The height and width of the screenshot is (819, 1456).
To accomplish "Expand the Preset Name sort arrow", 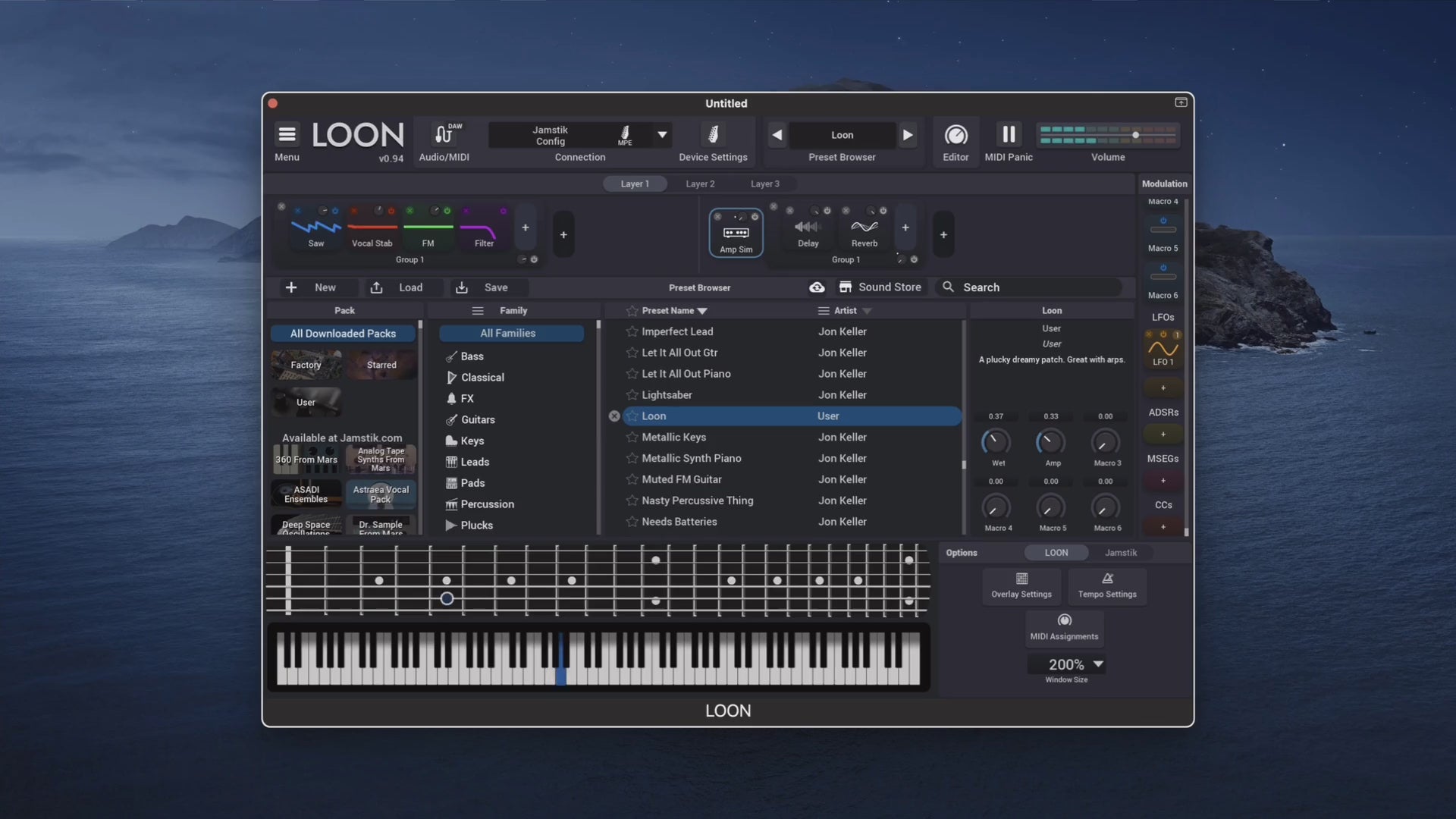I will tap(702, 311).
